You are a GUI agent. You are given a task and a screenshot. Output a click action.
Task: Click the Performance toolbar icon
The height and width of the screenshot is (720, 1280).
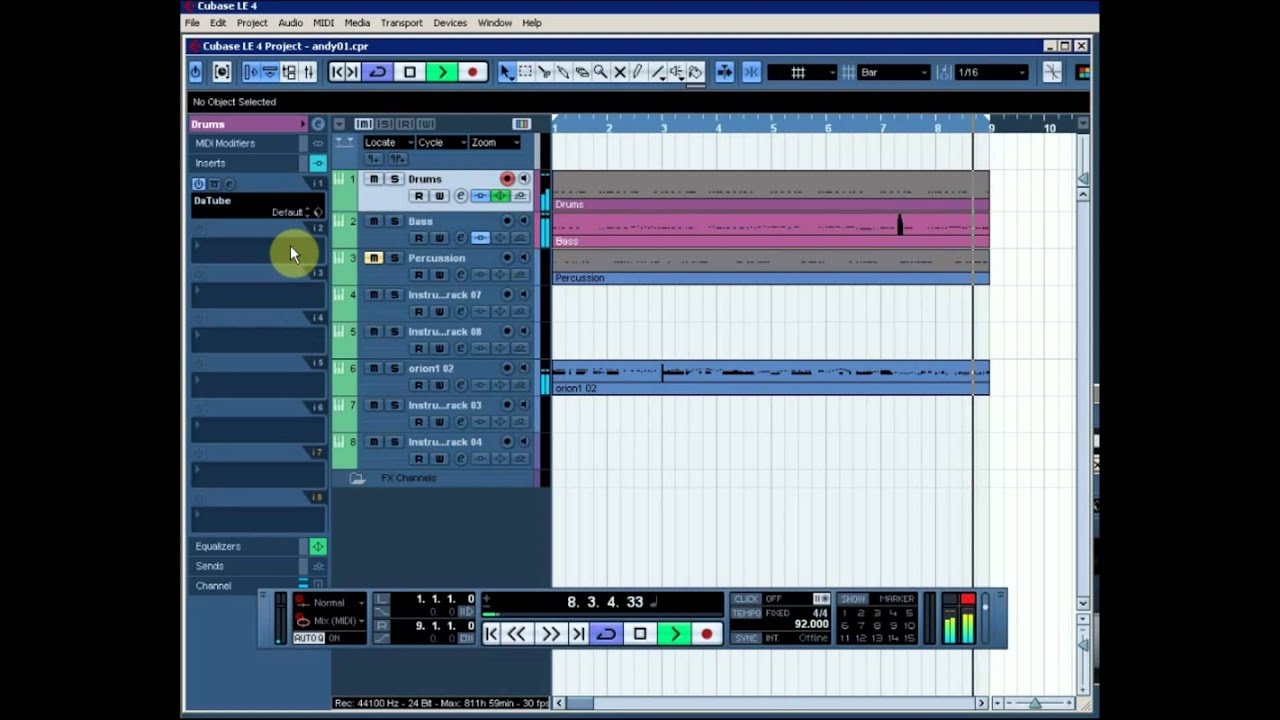pyautogui.click(x=222, y=72)
